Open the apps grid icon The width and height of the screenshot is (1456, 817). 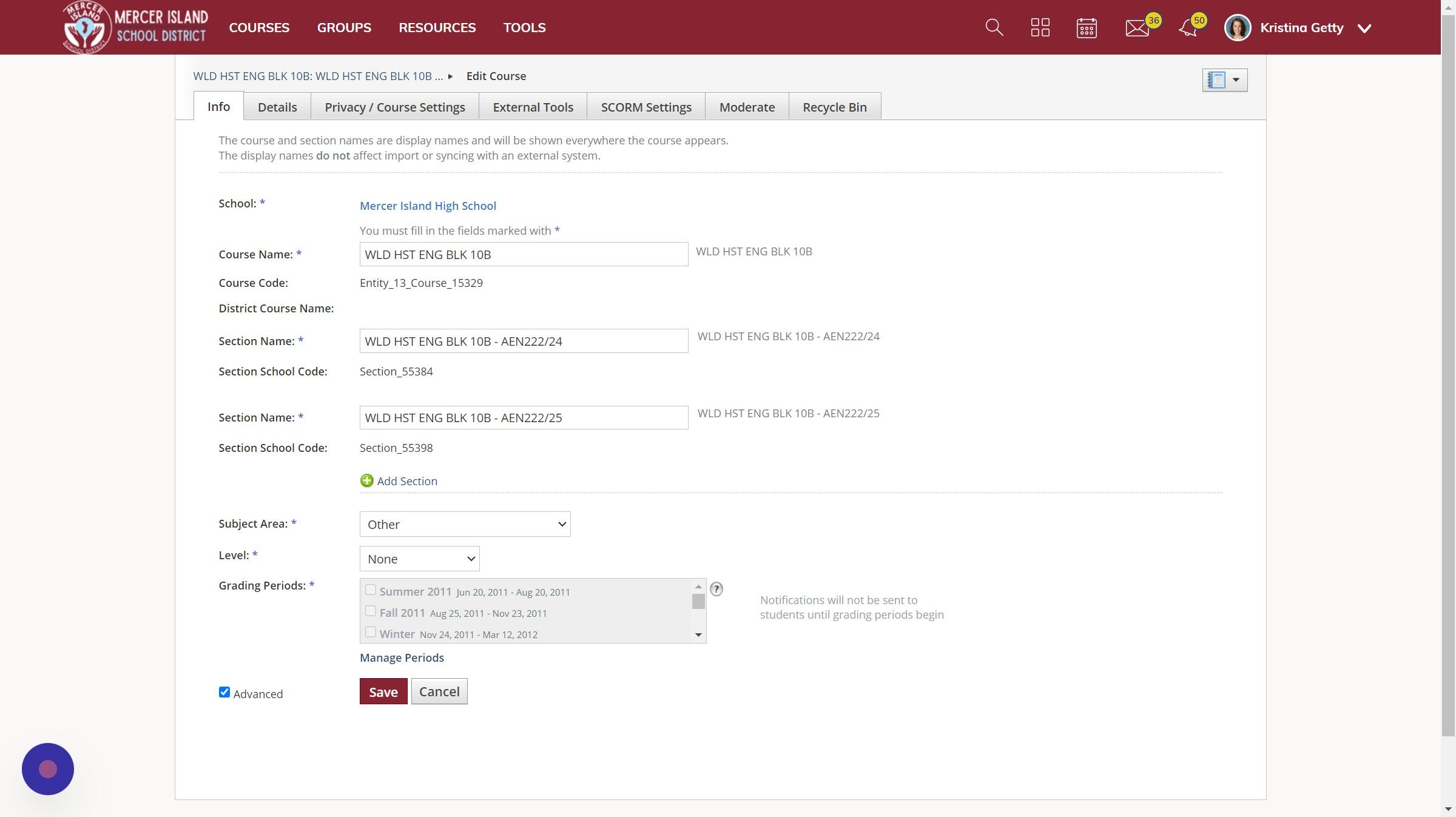[x=1040, y=27]
